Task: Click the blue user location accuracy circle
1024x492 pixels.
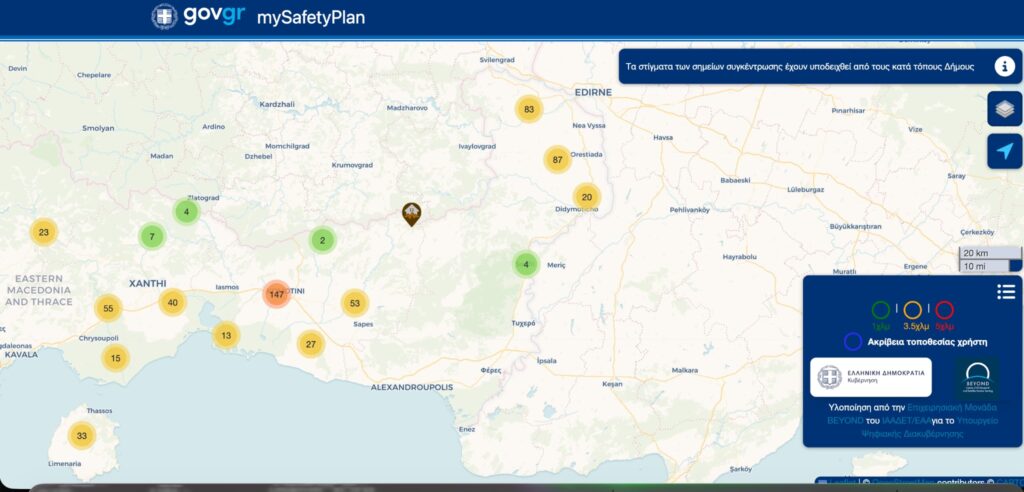Action: [x=852, y=341]
